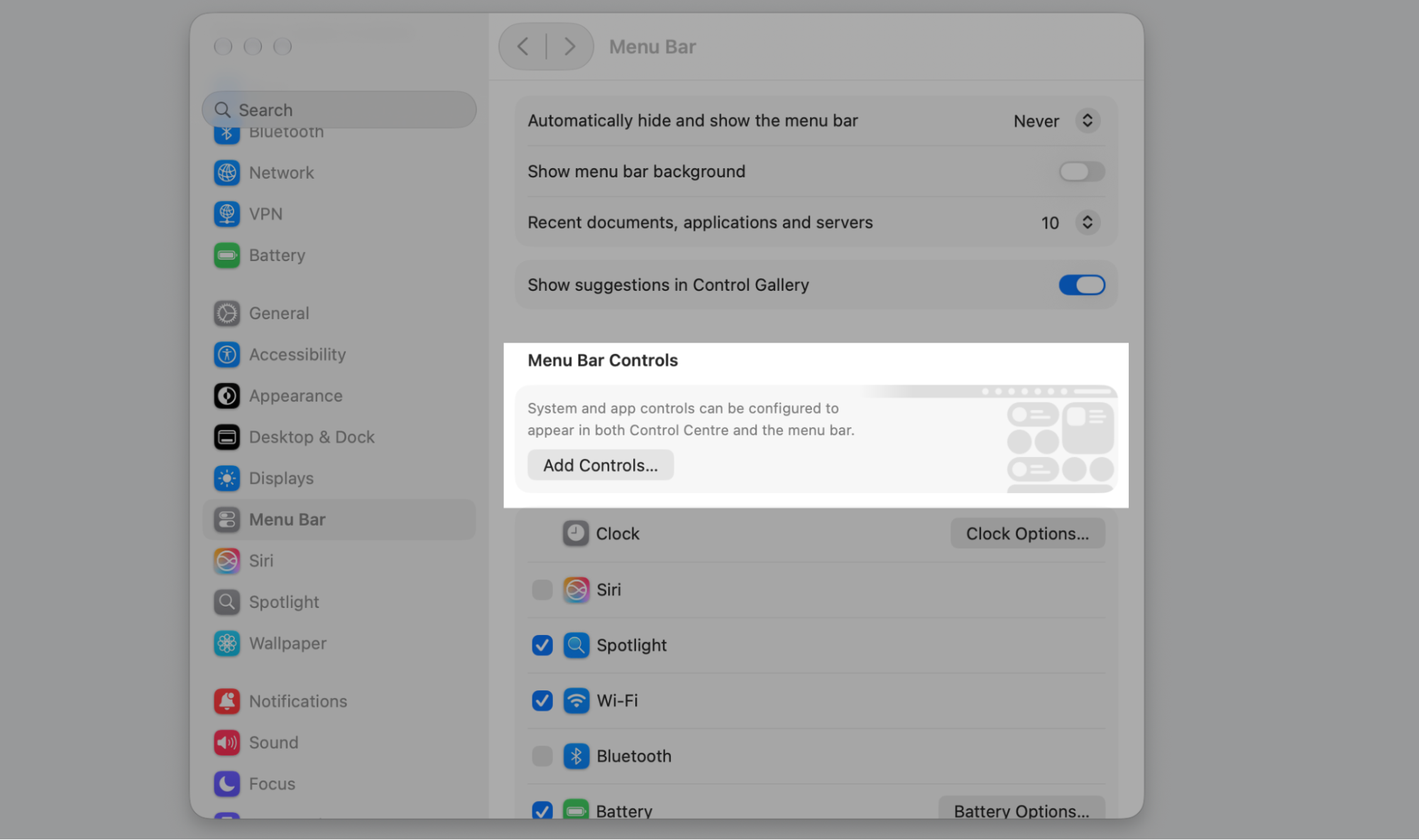Click the Clock icon in controls list

pyautogui.click(x=576, y=534)
